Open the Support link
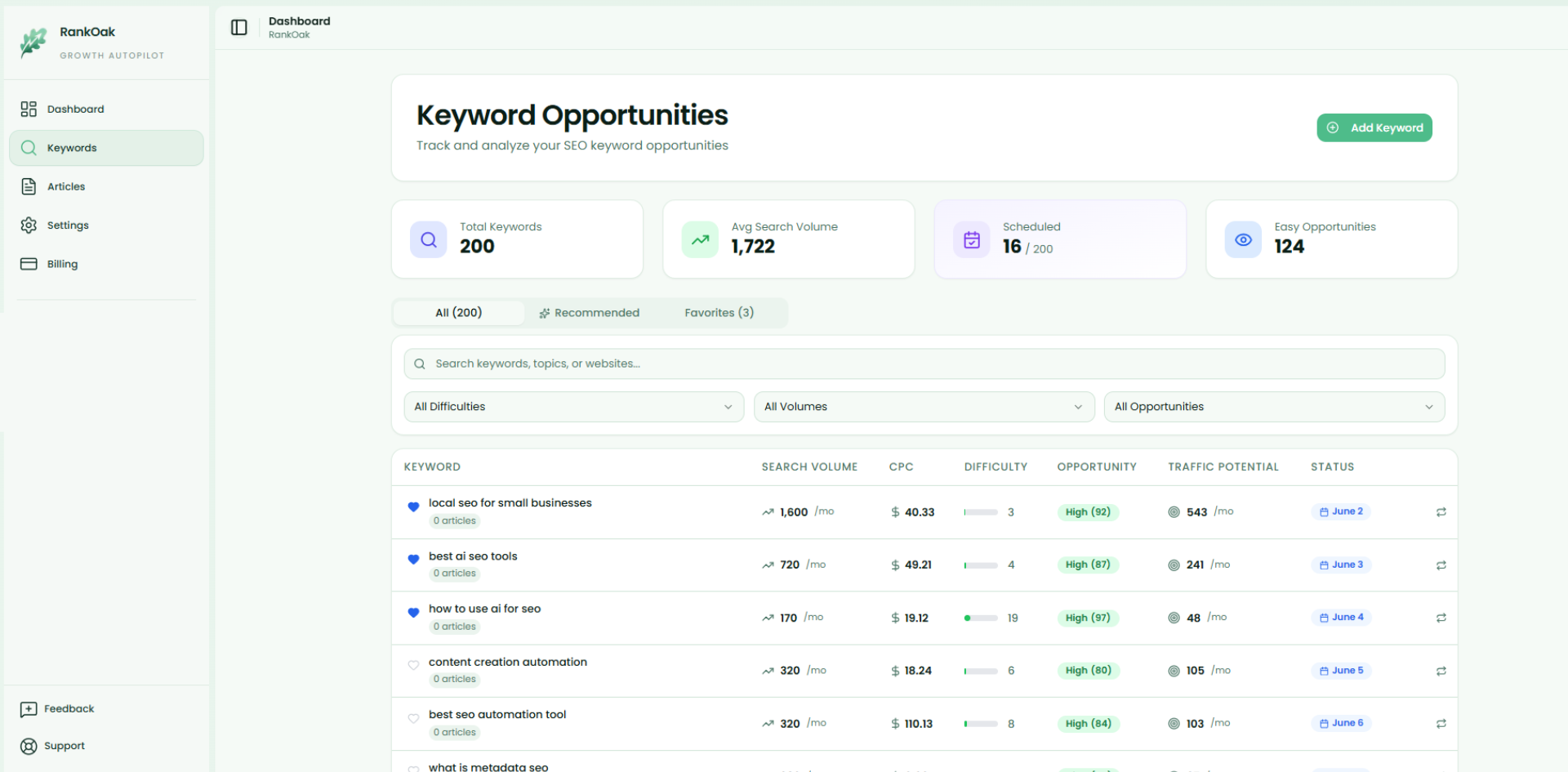The width and height of the screenshot is (1568, 772). pos(52,746)
